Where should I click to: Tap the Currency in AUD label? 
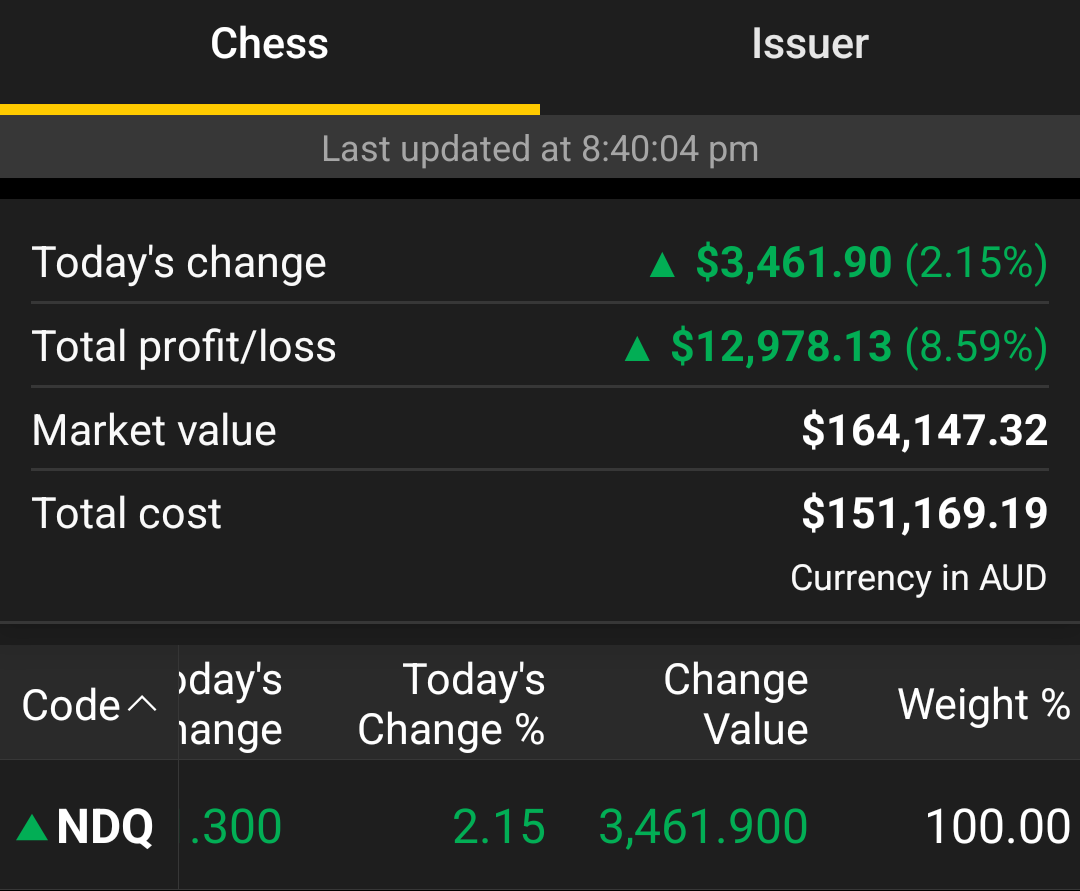pyautogui.click(x=918, y=578)
